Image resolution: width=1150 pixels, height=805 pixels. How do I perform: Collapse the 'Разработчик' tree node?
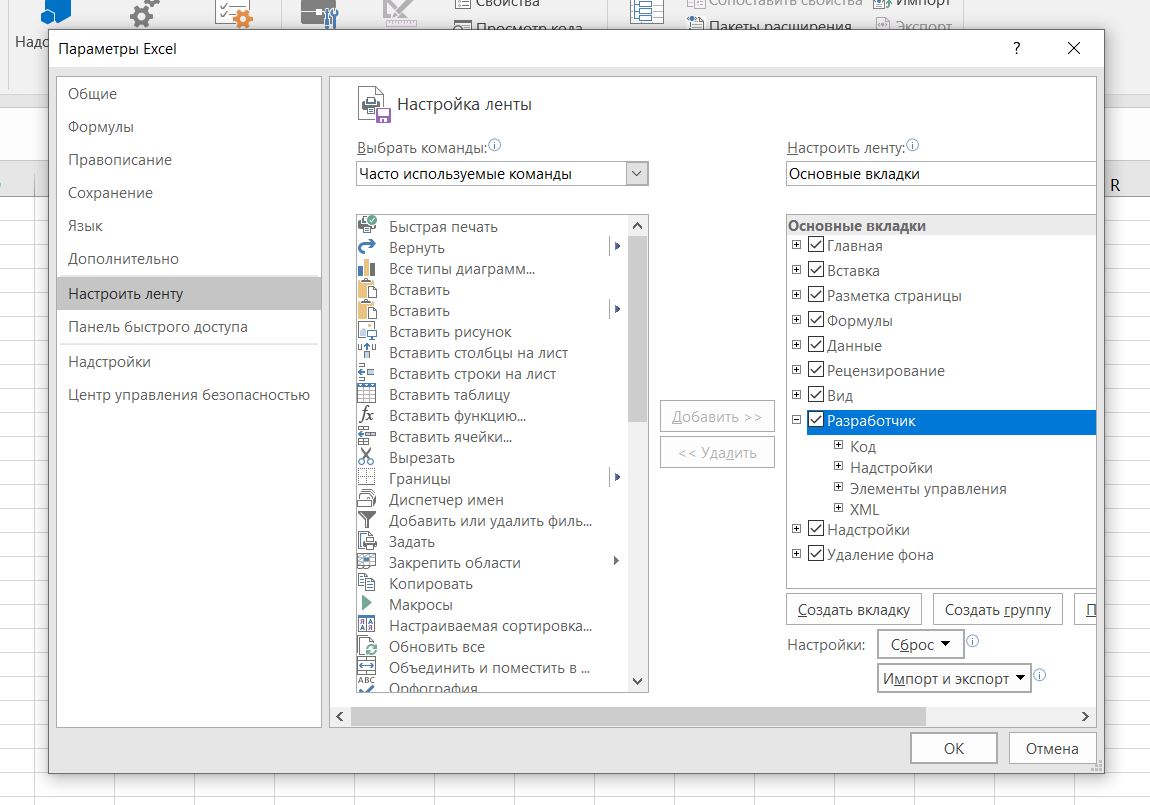(796, 420)
